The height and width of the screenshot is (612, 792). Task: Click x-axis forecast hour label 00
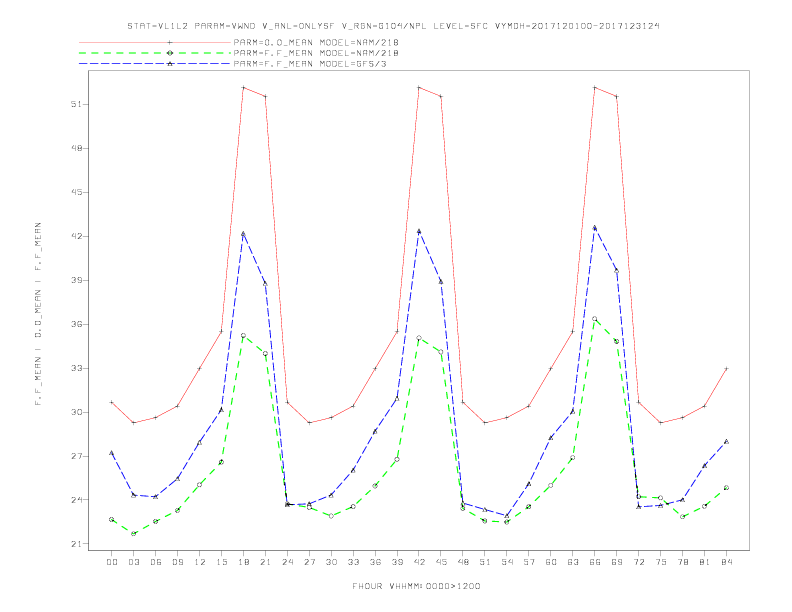click(112, 562)
